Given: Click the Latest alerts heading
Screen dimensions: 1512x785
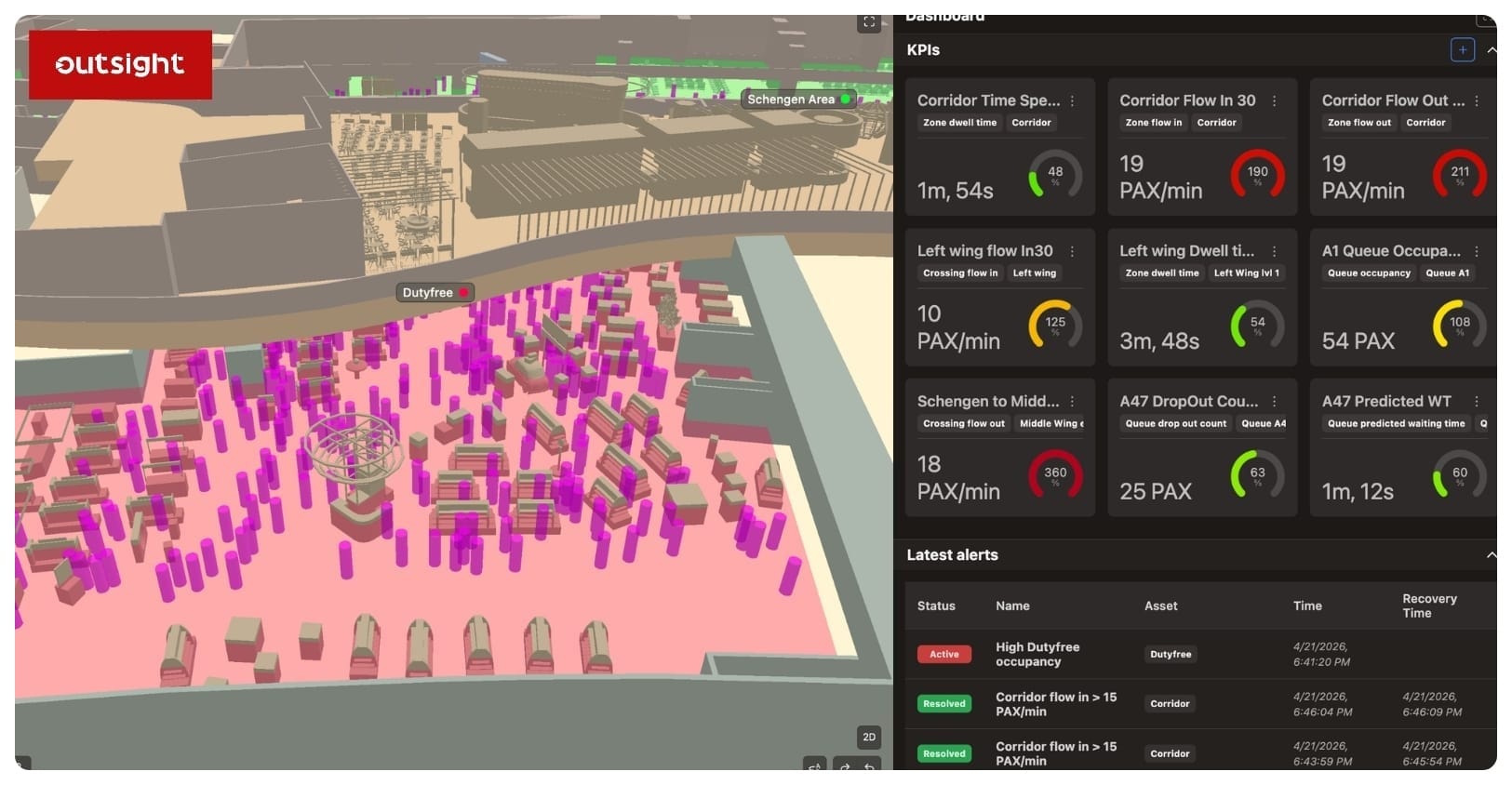Looking at the screenshot, I should pyautogui.click(x=952, y=555).
